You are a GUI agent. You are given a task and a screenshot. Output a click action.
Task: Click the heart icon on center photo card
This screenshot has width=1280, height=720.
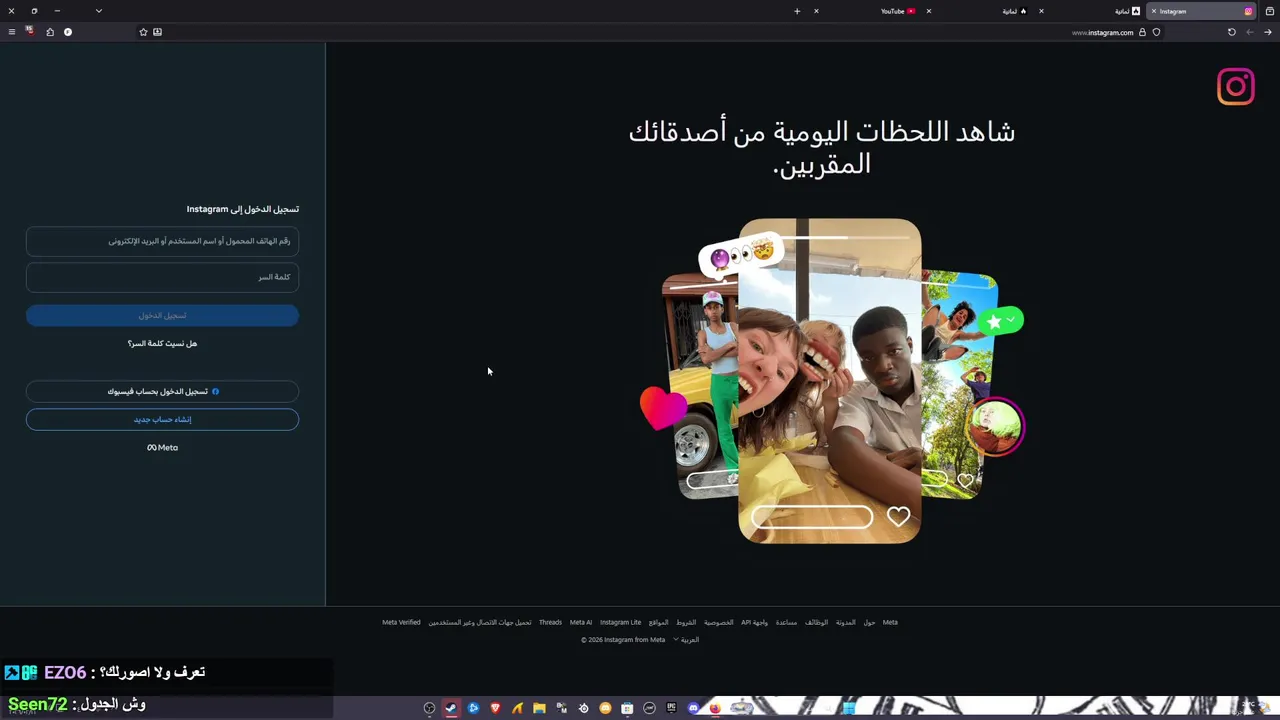pos(898,516)
